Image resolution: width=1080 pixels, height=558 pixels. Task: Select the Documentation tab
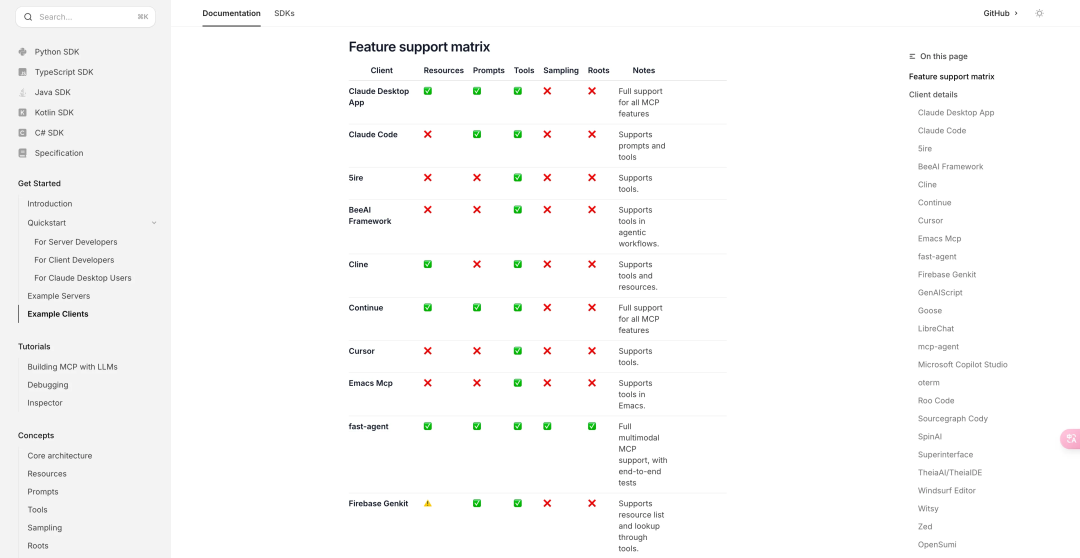[231, 13]
